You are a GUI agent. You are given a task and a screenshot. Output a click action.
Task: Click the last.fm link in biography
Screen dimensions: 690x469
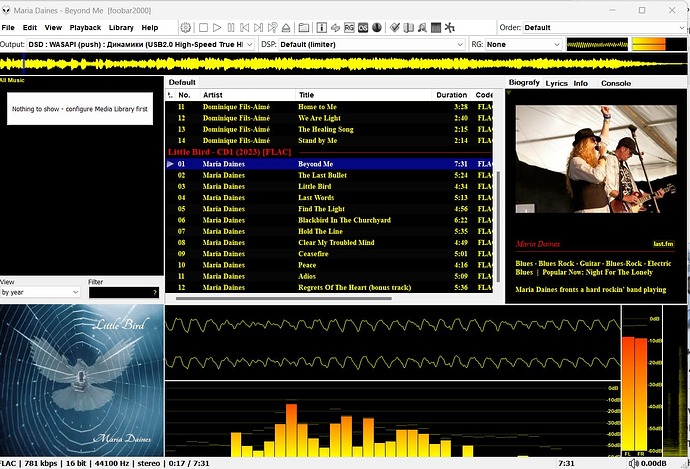click(664, 244)
